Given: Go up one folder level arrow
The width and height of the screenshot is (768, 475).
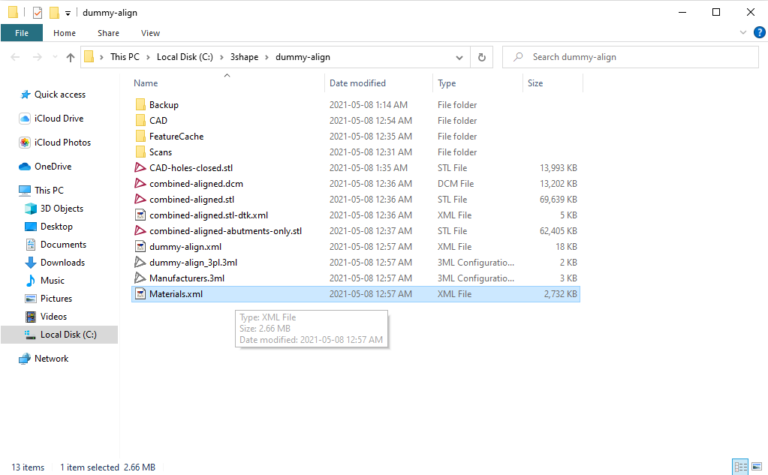Looking at the screenshot, I should (70, 57).
